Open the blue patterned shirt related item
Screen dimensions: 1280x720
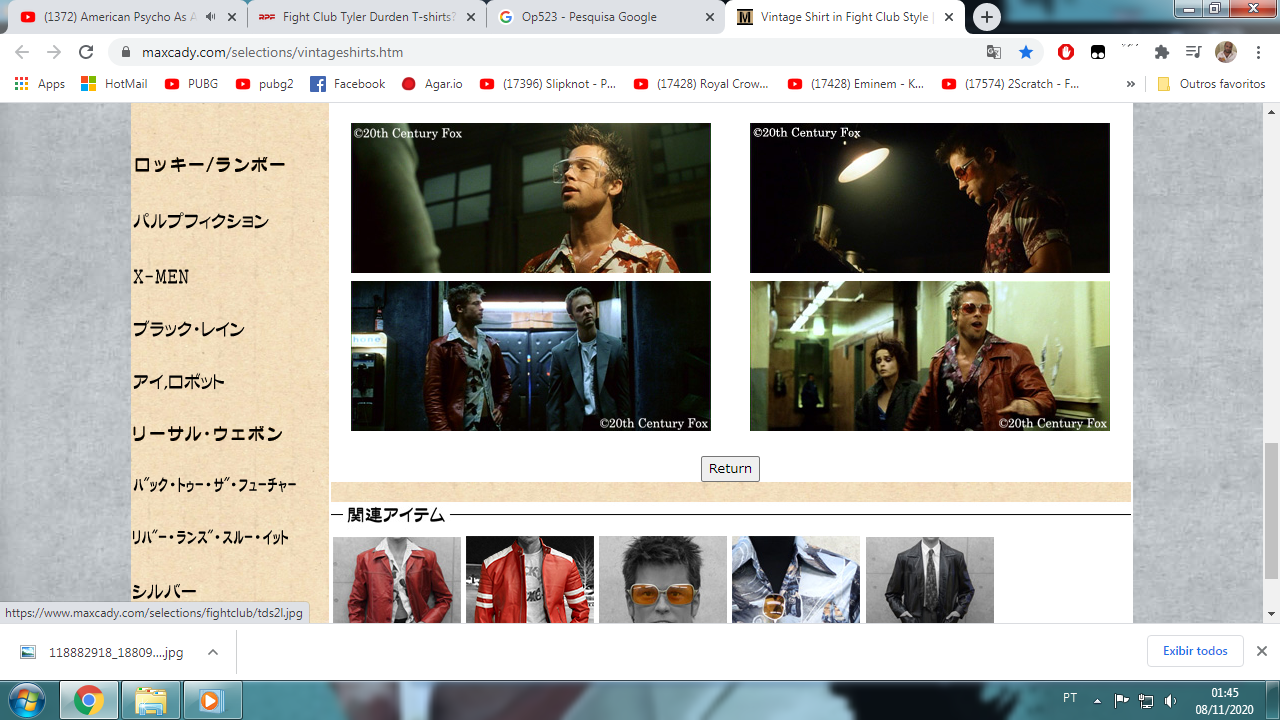[x=796, y=580]
